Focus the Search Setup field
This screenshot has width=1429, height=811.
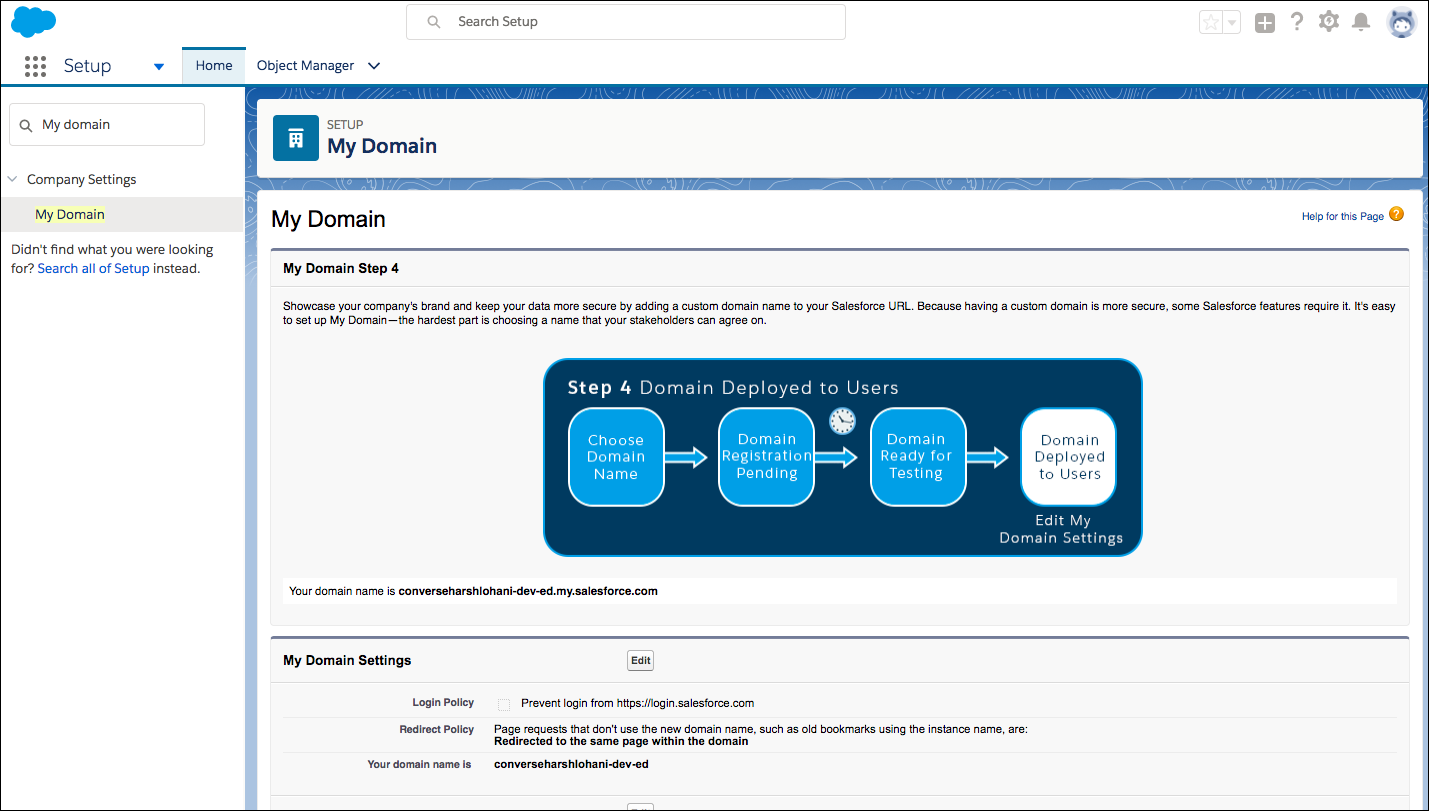[626, 22]
